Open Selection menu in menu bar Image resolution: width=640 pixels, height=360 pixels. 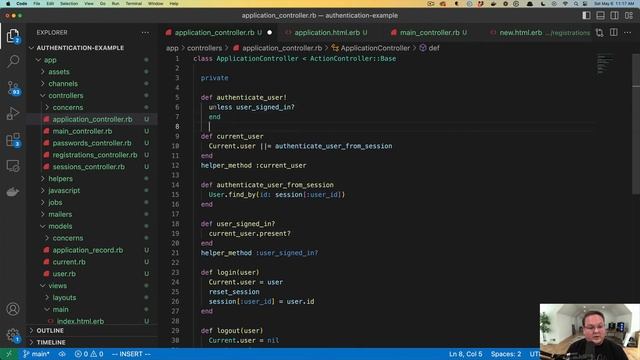coord(69,4)
